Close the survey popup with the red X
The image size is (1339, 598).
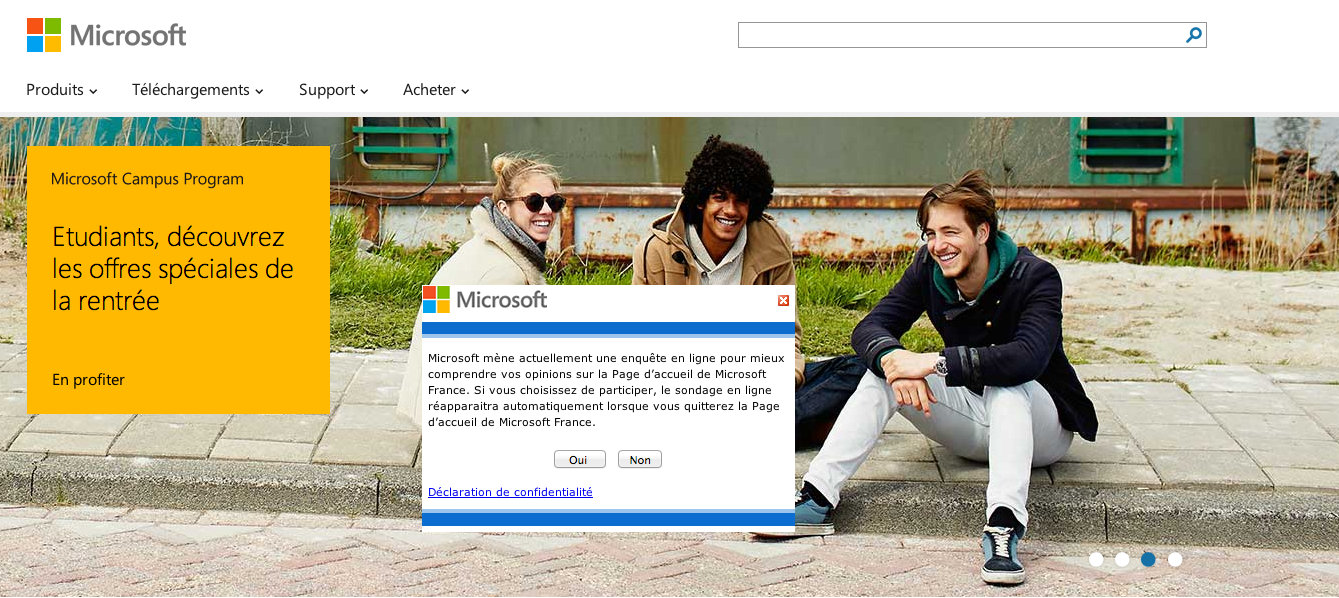[x=783, y=301]
